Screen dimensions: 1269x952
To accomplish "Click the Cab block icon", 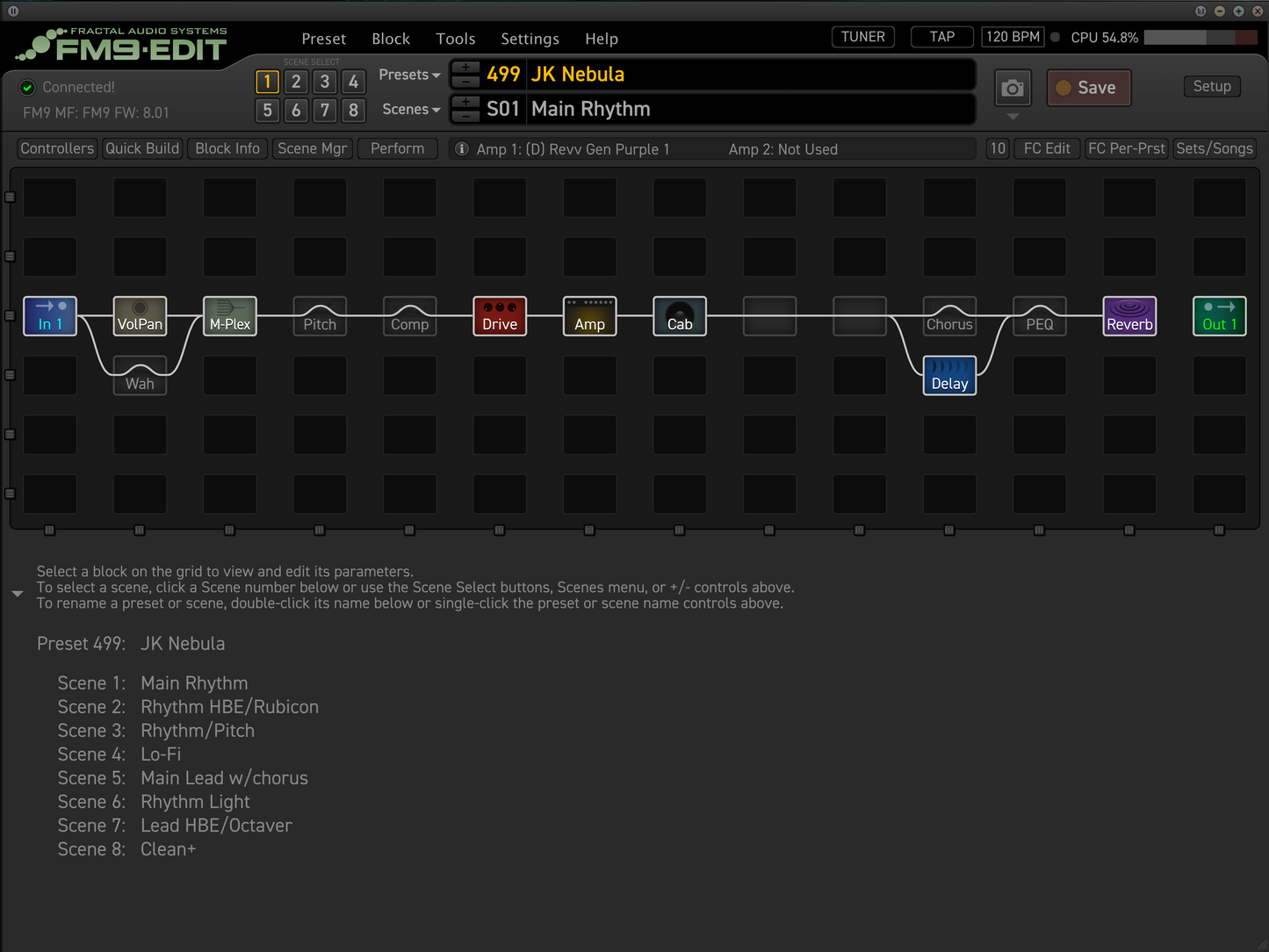I will point(680,316).
